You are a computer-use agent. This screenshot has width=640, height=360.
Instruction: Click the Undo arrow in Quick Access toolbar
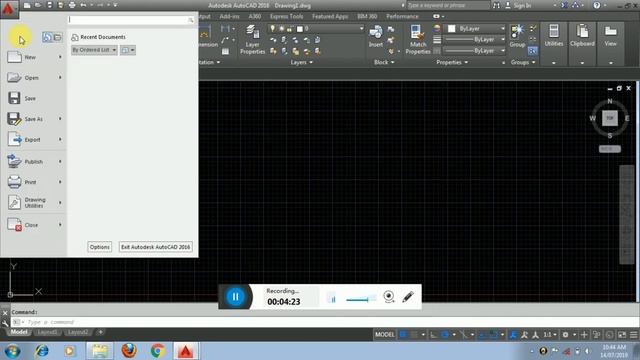click(83, 5)
